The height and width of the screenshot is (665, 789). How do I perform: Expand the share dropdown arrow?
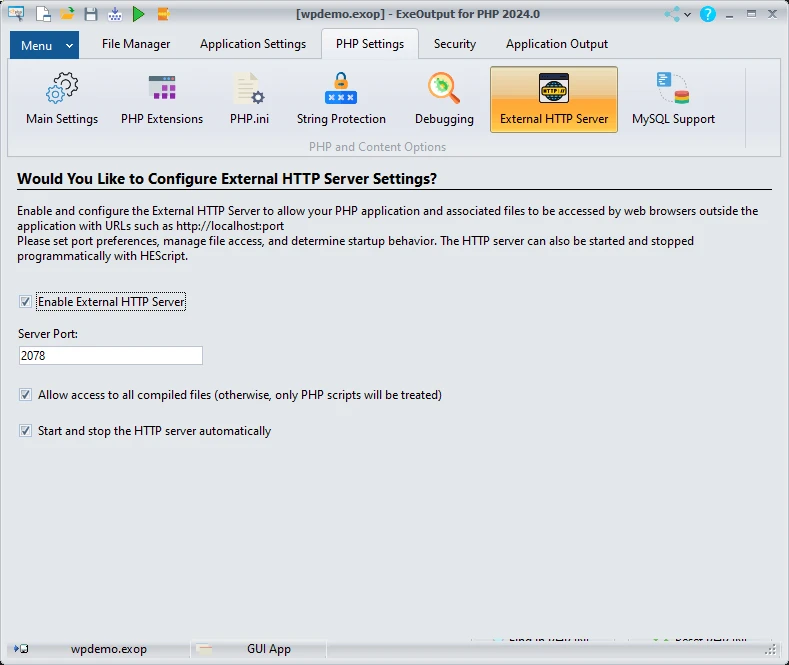pos(687,15)
